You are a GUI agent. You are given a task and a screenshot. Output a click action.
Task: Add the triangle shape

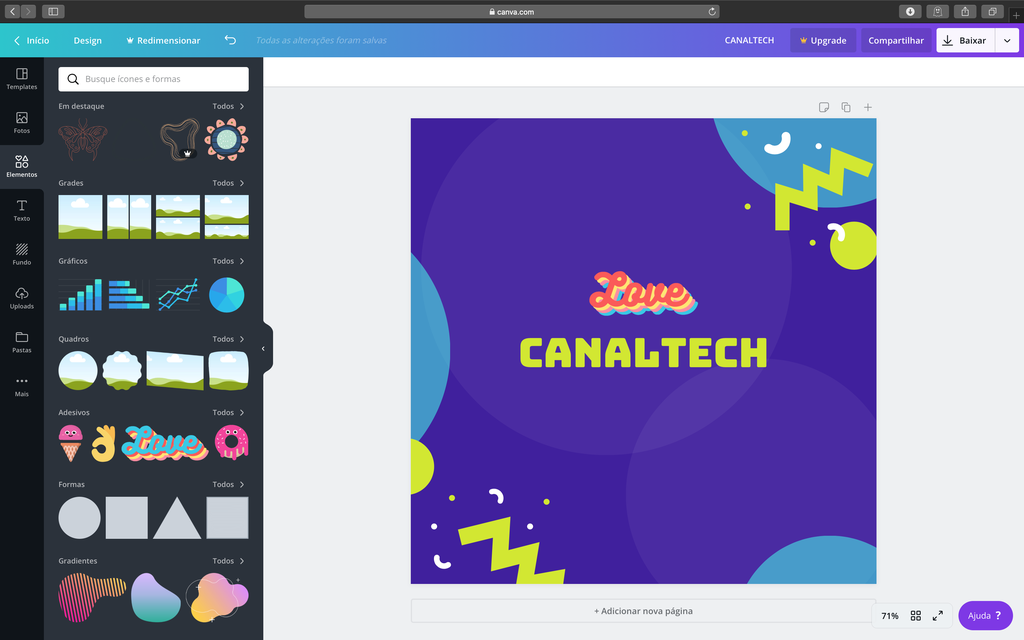[177, 518]
